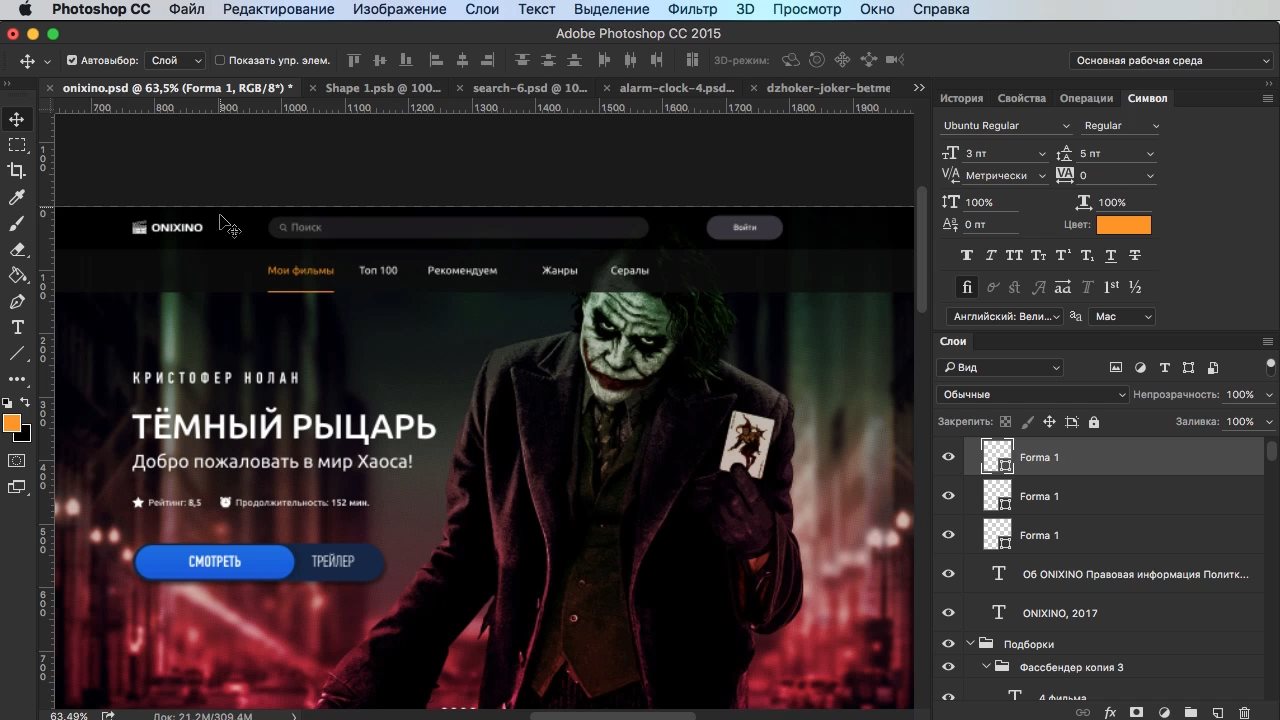The height and width of the screenshot is (720, 1280).
Task: Open the Вид layer filter dropdown
Action: pos(1000,368)
